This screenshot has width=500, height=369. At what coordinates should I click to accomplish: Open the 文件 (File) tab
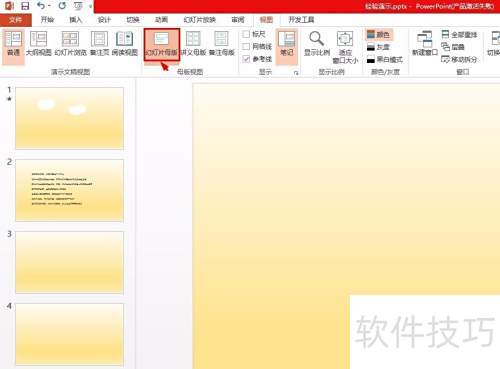point(16,20)
